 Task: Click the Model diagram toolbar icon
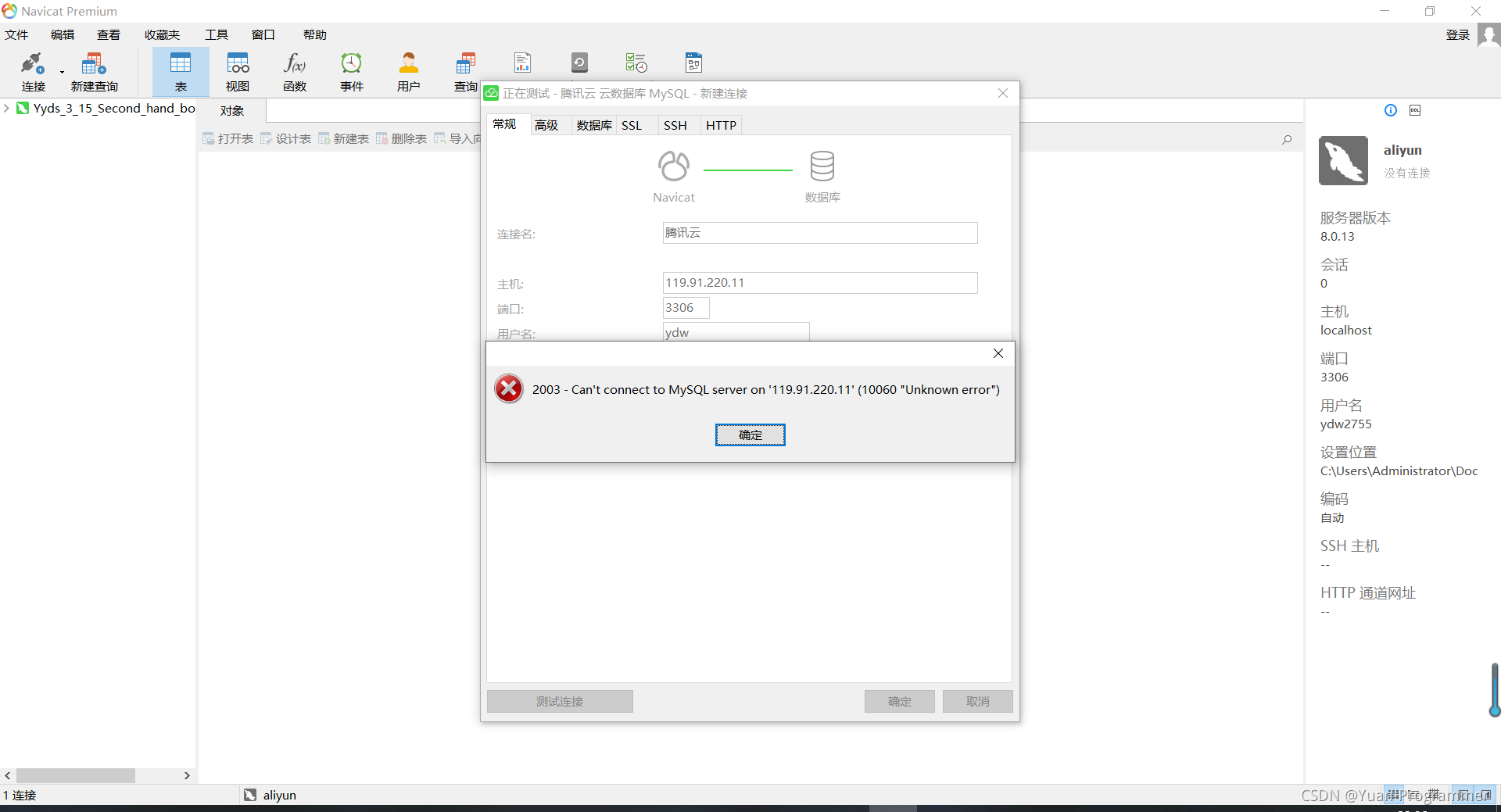click(x=693, y=63)
